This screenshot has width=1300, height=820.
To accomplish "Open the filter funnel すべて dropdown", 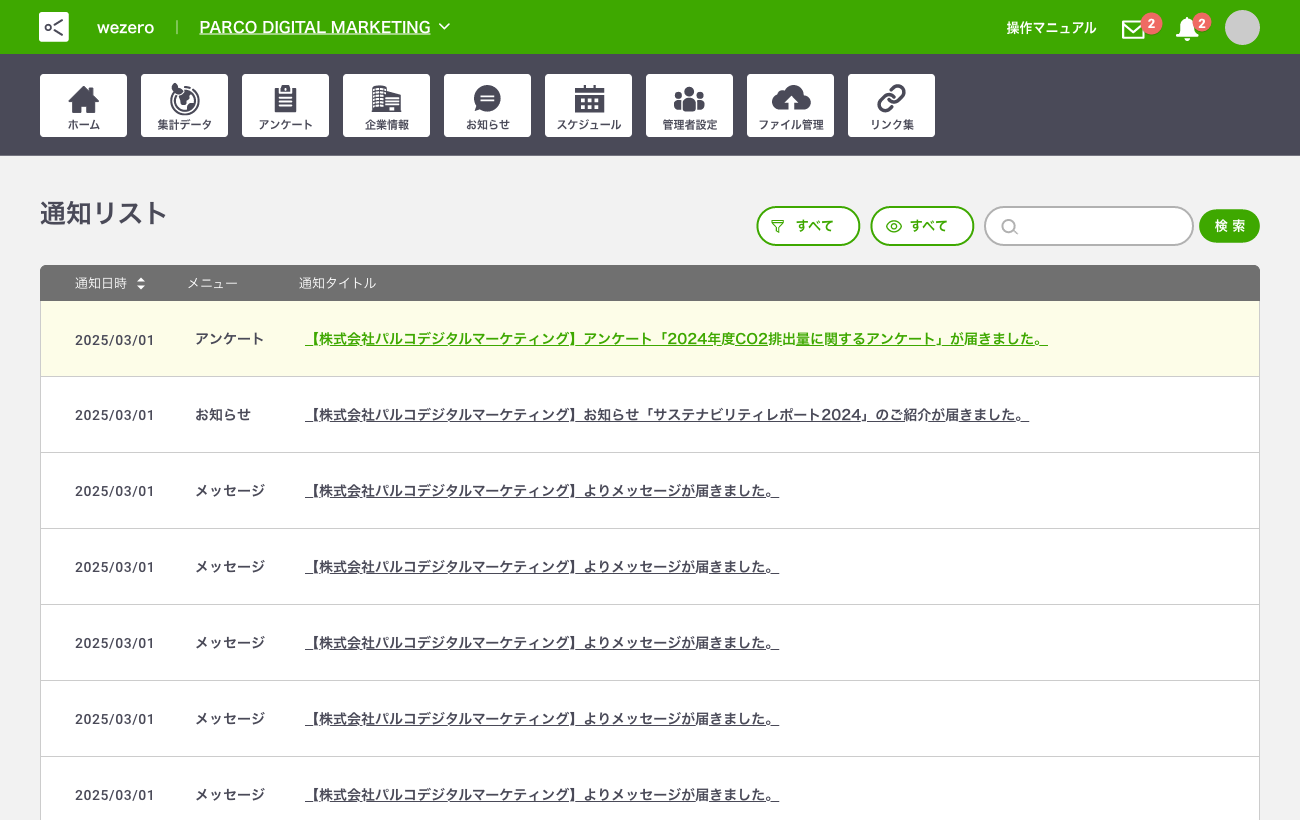I will pyautogui.click(x=808, y=226).
